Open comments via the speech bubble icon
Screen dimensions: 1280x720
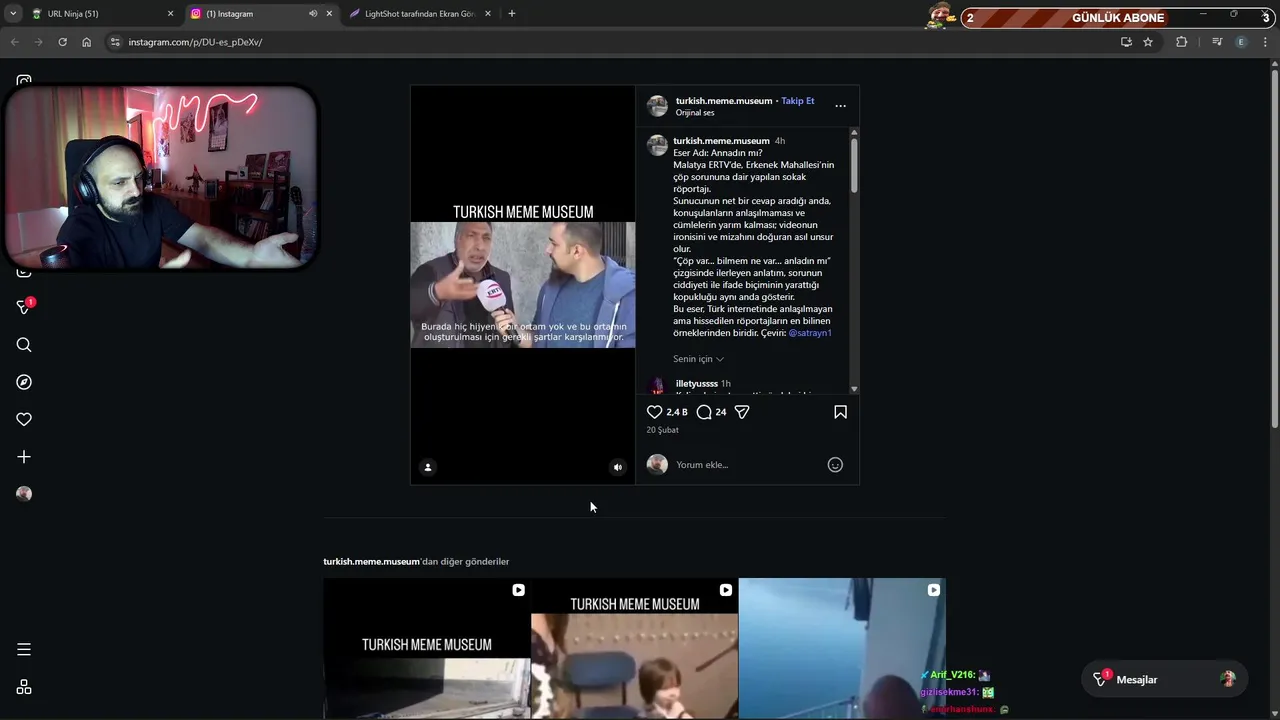704,412
